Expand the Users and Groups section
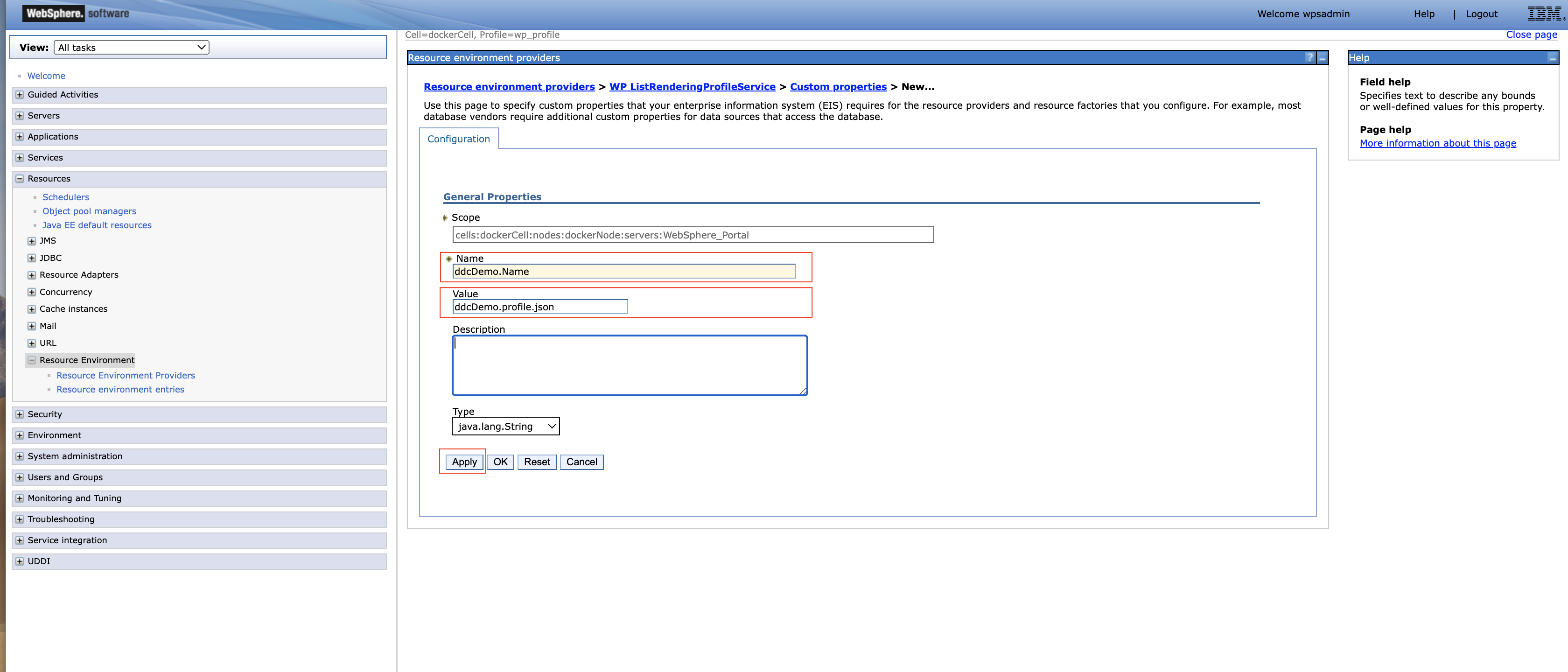This screenshot has width=1568, height=672. pyautogui.click(x=19, y=477)
